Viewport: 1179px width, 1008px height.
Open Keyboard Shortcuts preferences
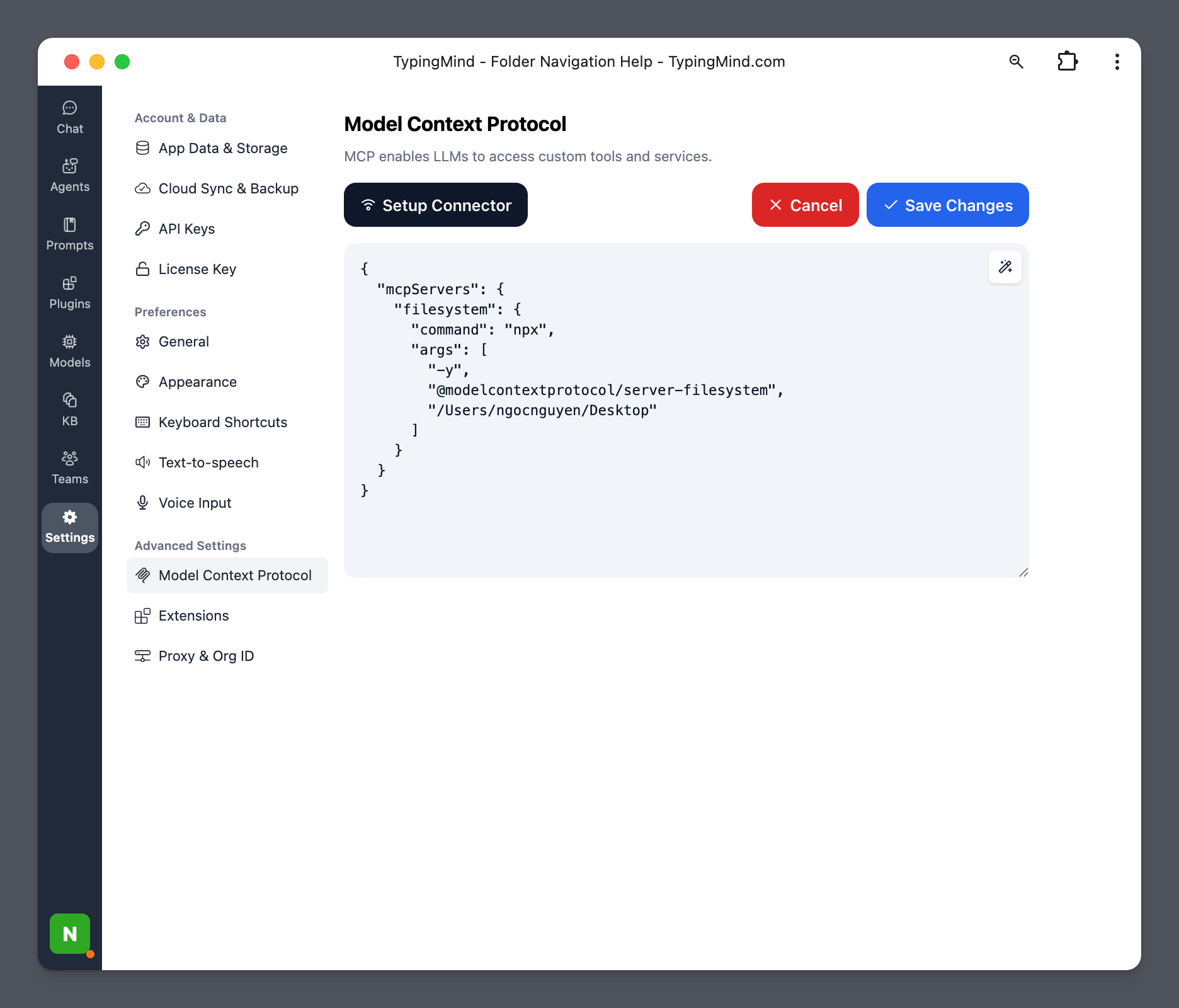(x=223, y=423)
